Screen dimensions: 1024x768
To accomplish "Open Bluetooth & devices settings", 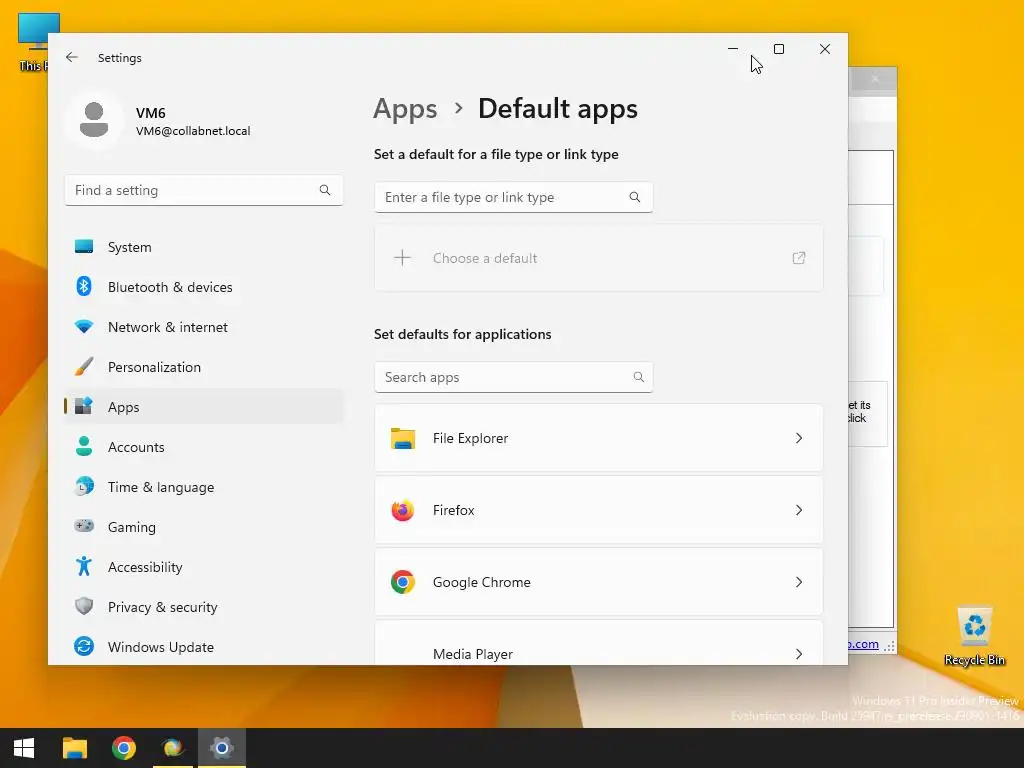I will point(204,287).
